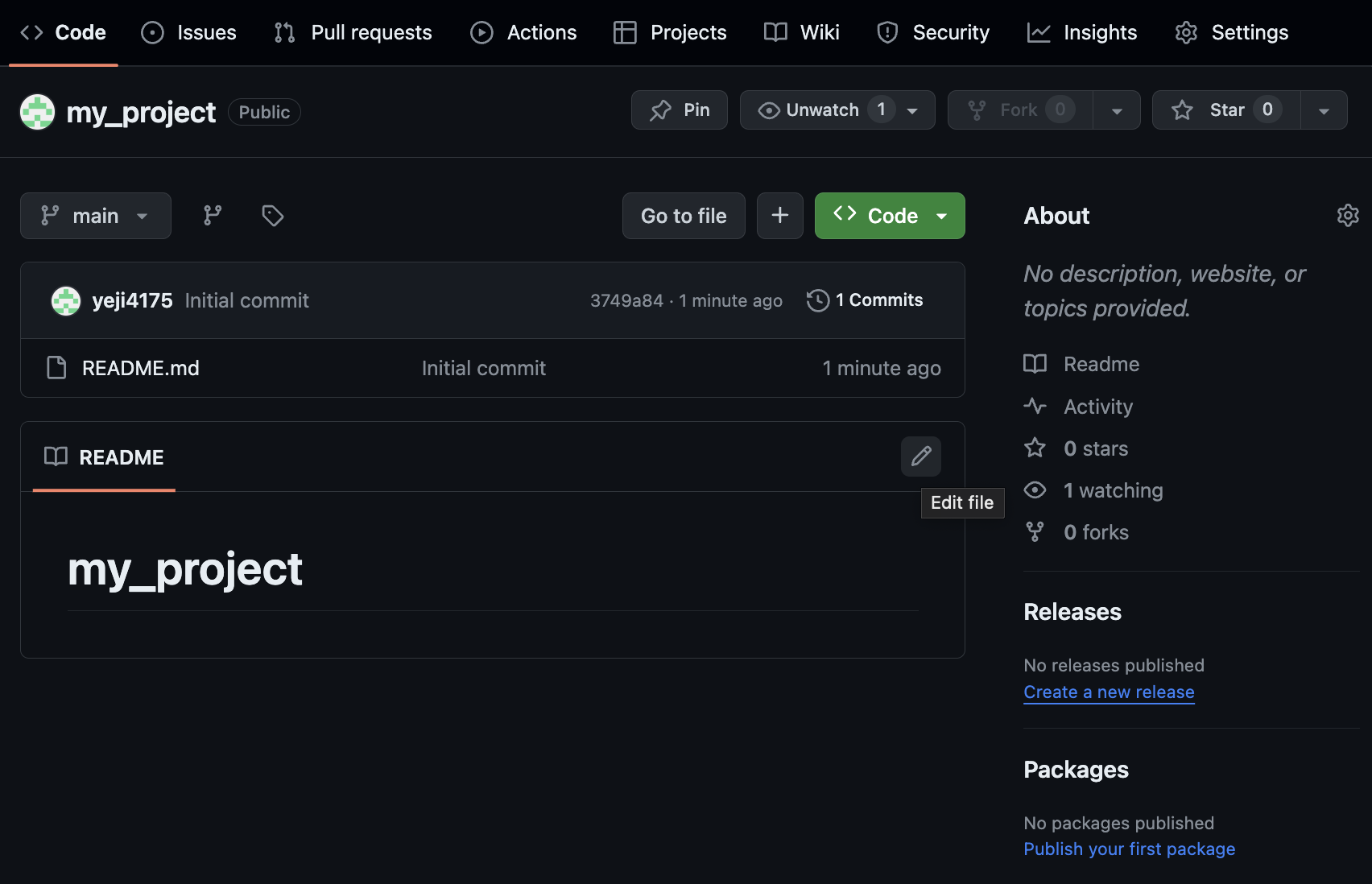Screen dimensions: 1372x884
Task: Click the README.md file icon
Action: pos(56,368)
